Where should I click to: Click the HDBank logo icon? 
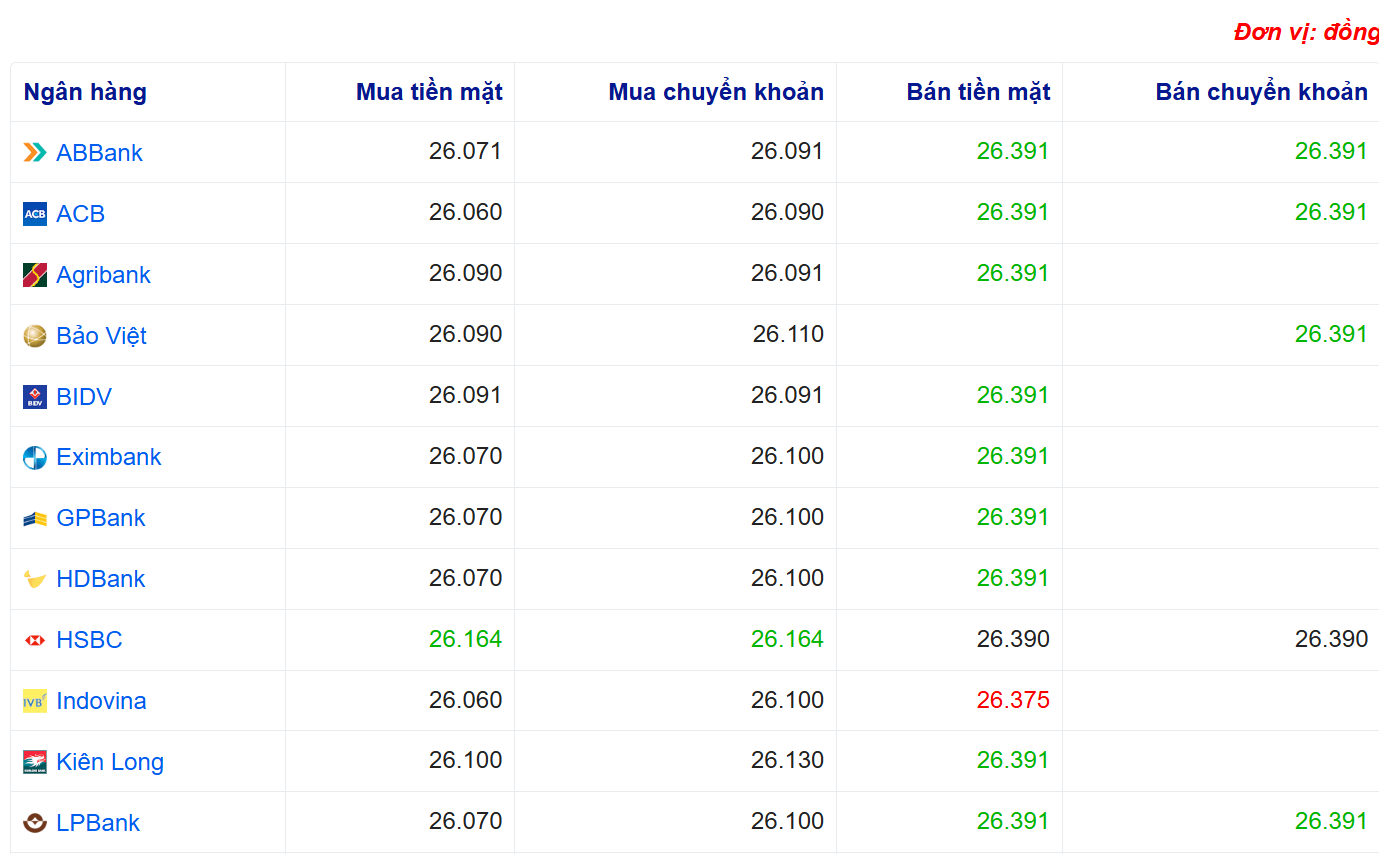(x=35, y=579)
